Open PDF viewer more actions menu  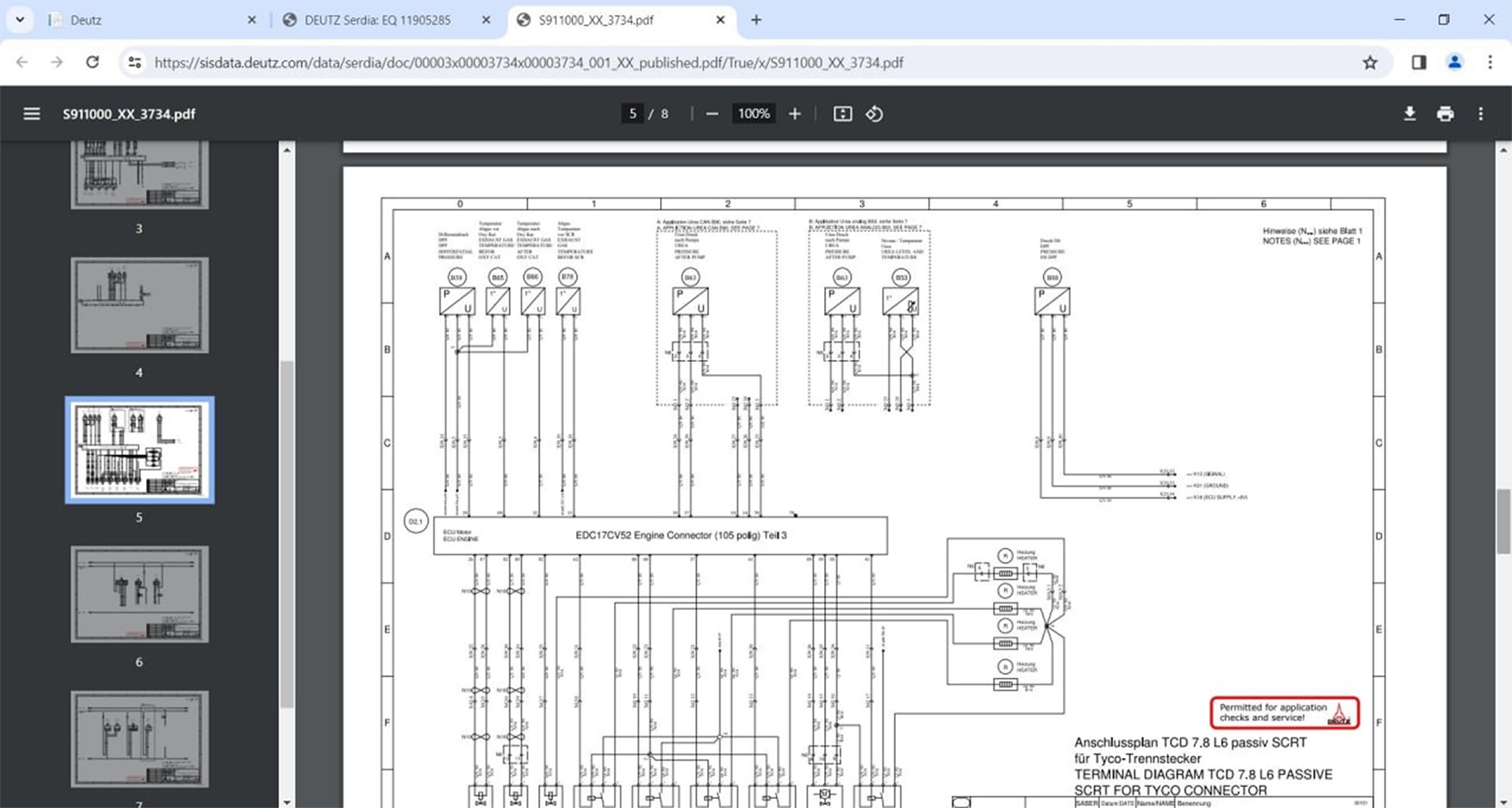pyautogui.click(x=1480, y=113)
